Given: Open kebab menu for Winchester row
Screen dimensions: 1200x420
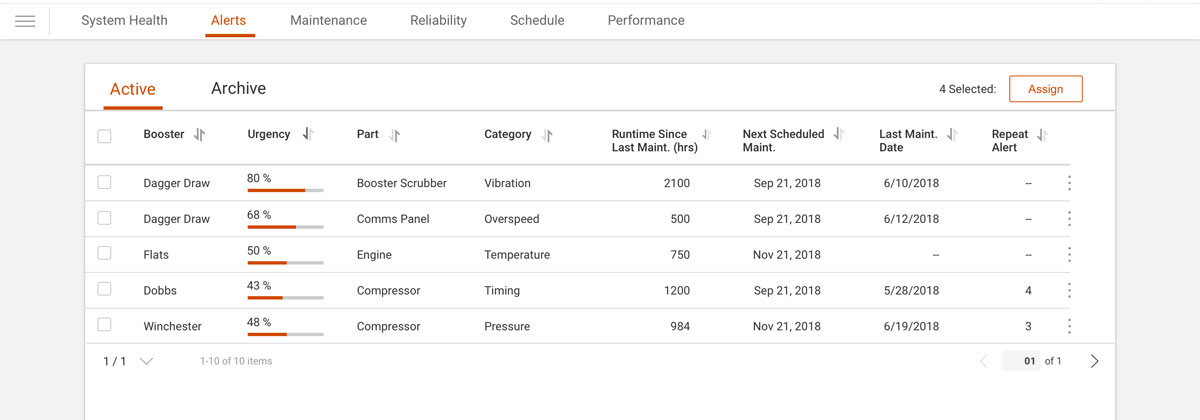Looking at the screenshot, I should [x=1069, y=326].
